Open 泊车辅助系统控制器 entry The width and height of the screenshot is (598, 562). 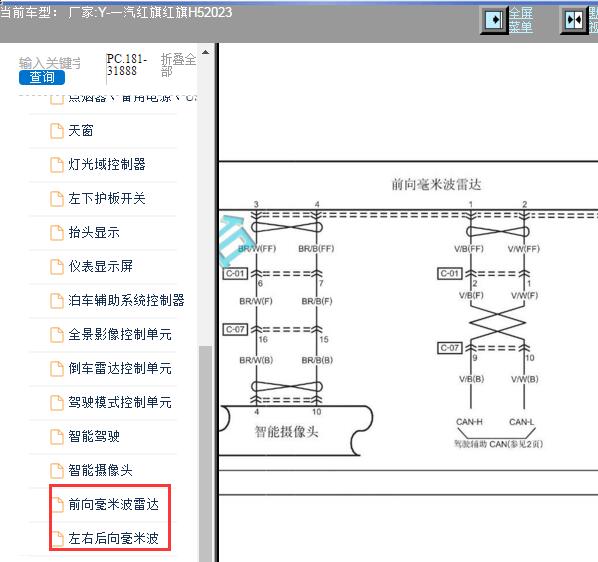click(126, 300)
